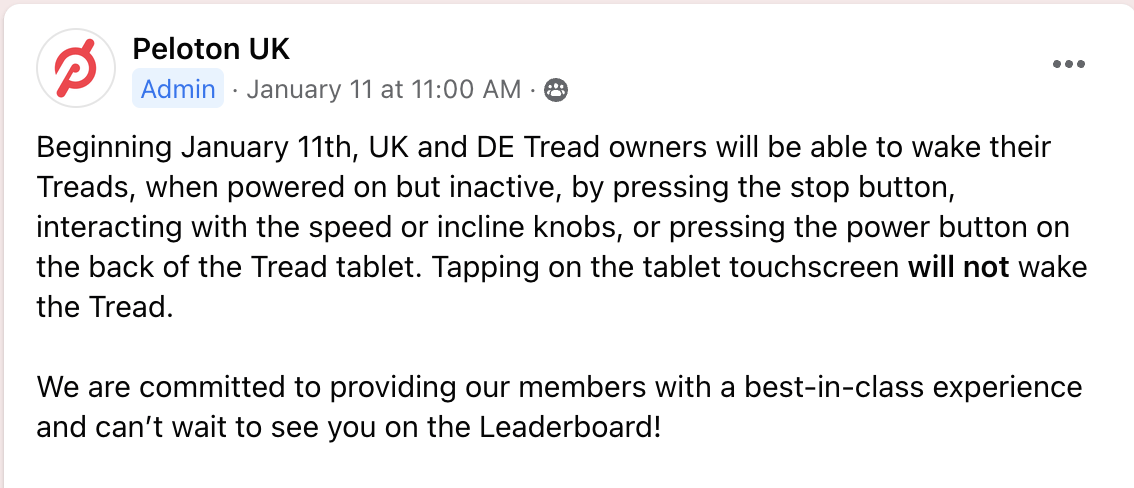
Task: Open the post options three-dot menu
Action: click(x=1069, y=64)
